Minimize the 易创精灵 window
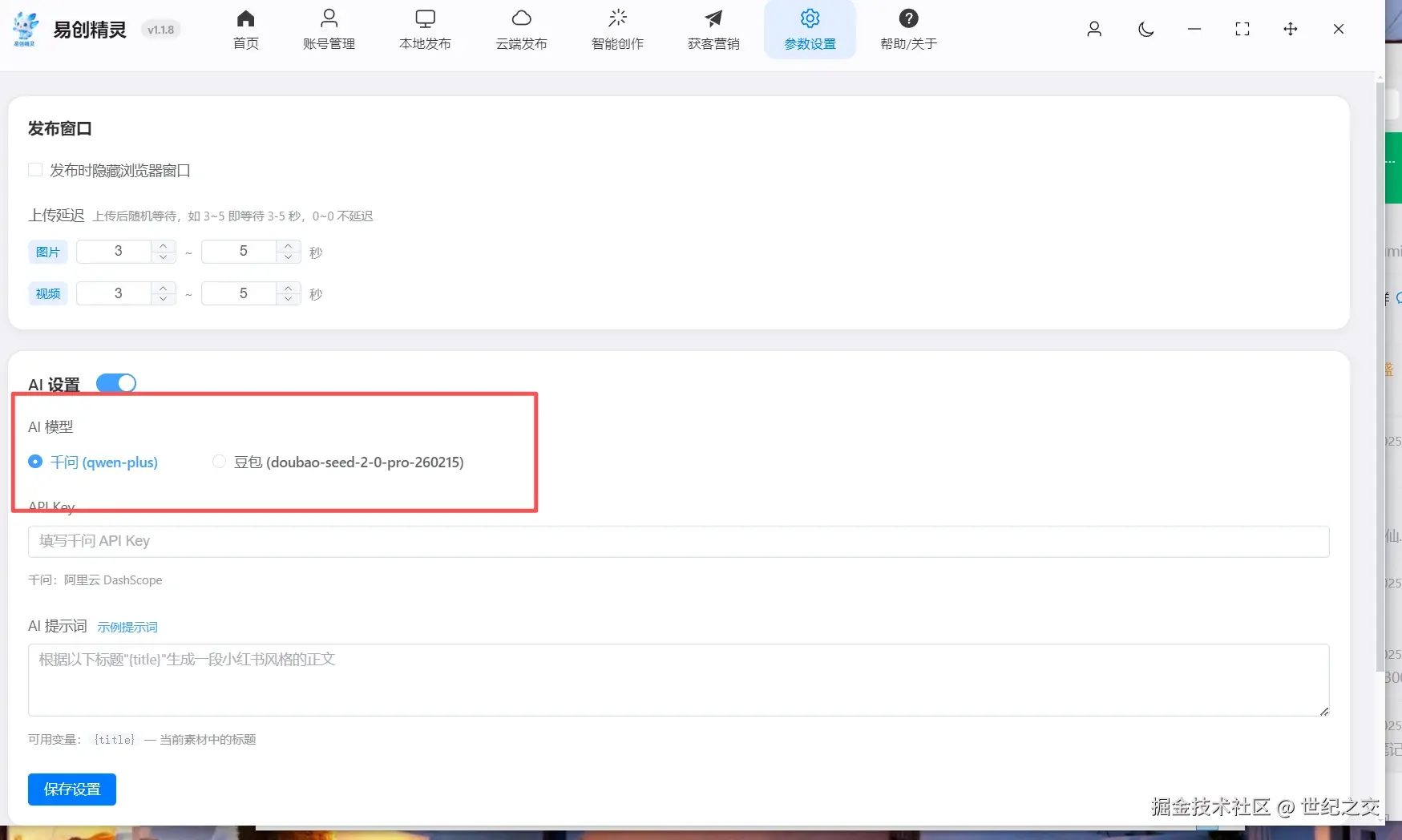Viewport: 1402px width, 840px height. [1194, 29]
